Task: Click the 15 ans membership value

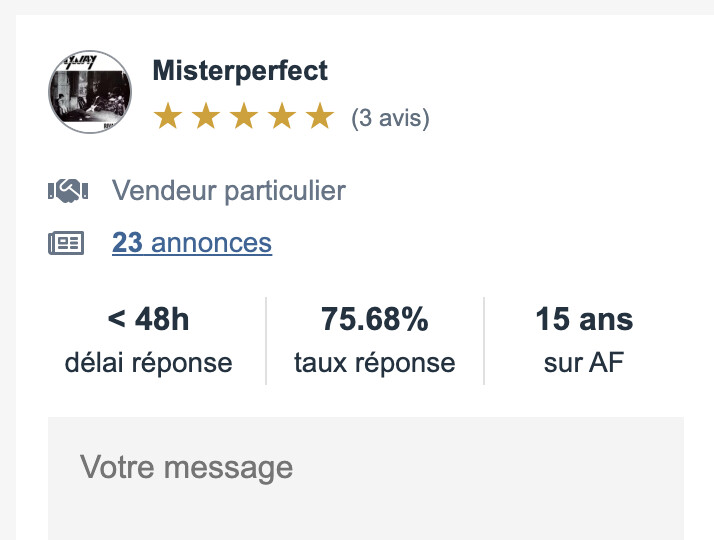Action: tap(584, 319)
